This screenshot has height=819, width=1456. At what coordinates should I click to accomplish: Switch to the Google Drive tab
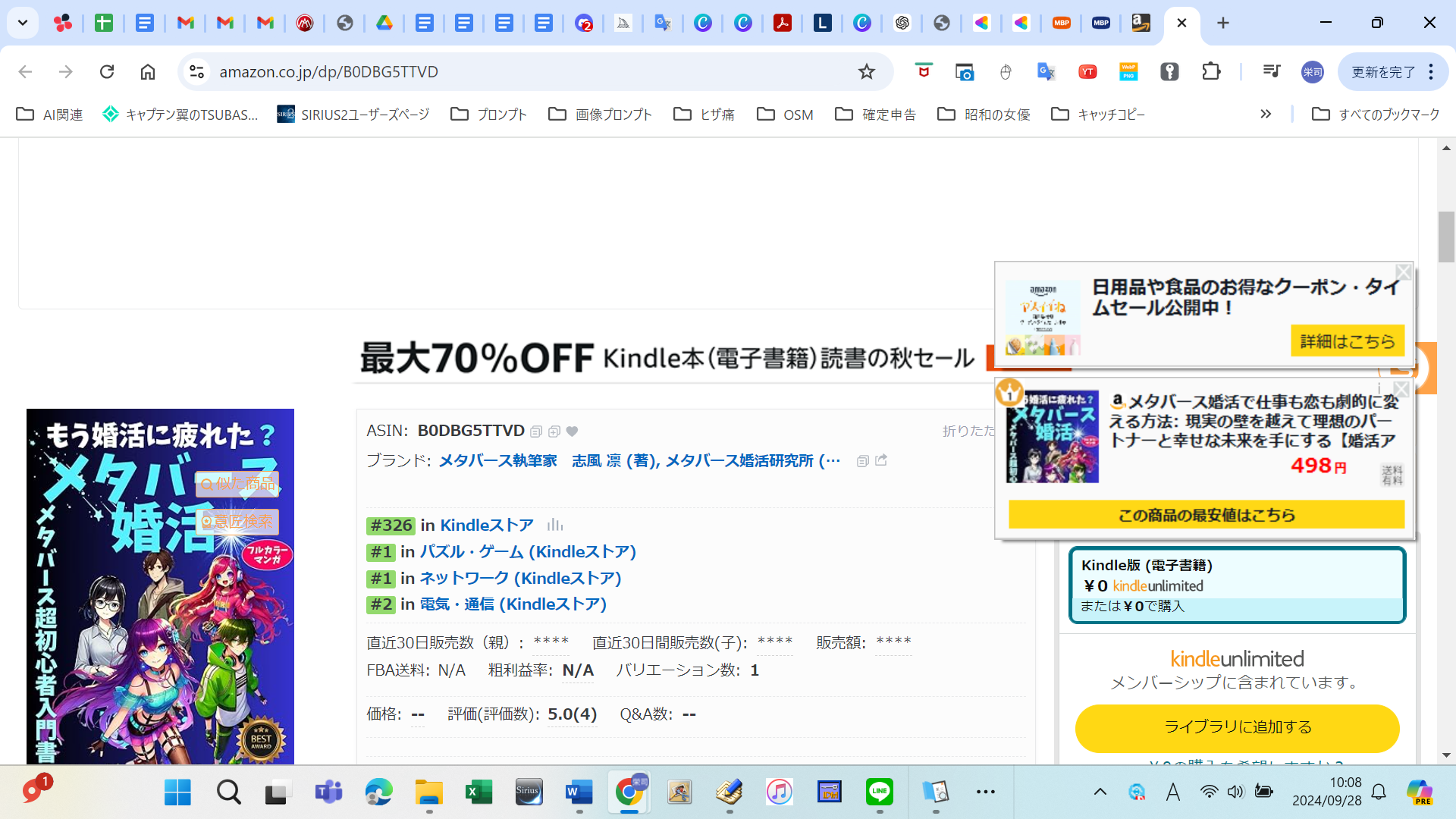[384, 23]
